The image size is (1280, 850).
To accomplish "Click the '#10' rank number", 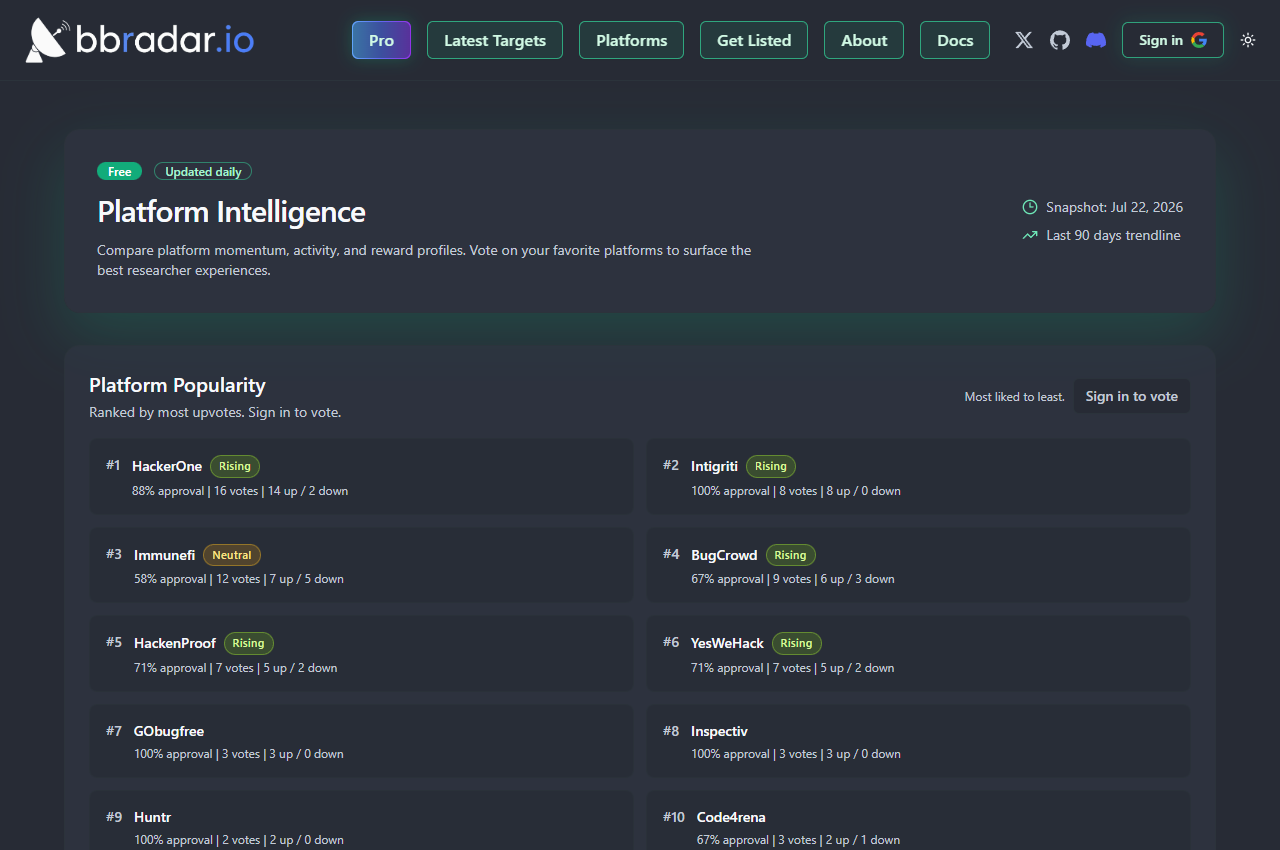I will (674, 817).
